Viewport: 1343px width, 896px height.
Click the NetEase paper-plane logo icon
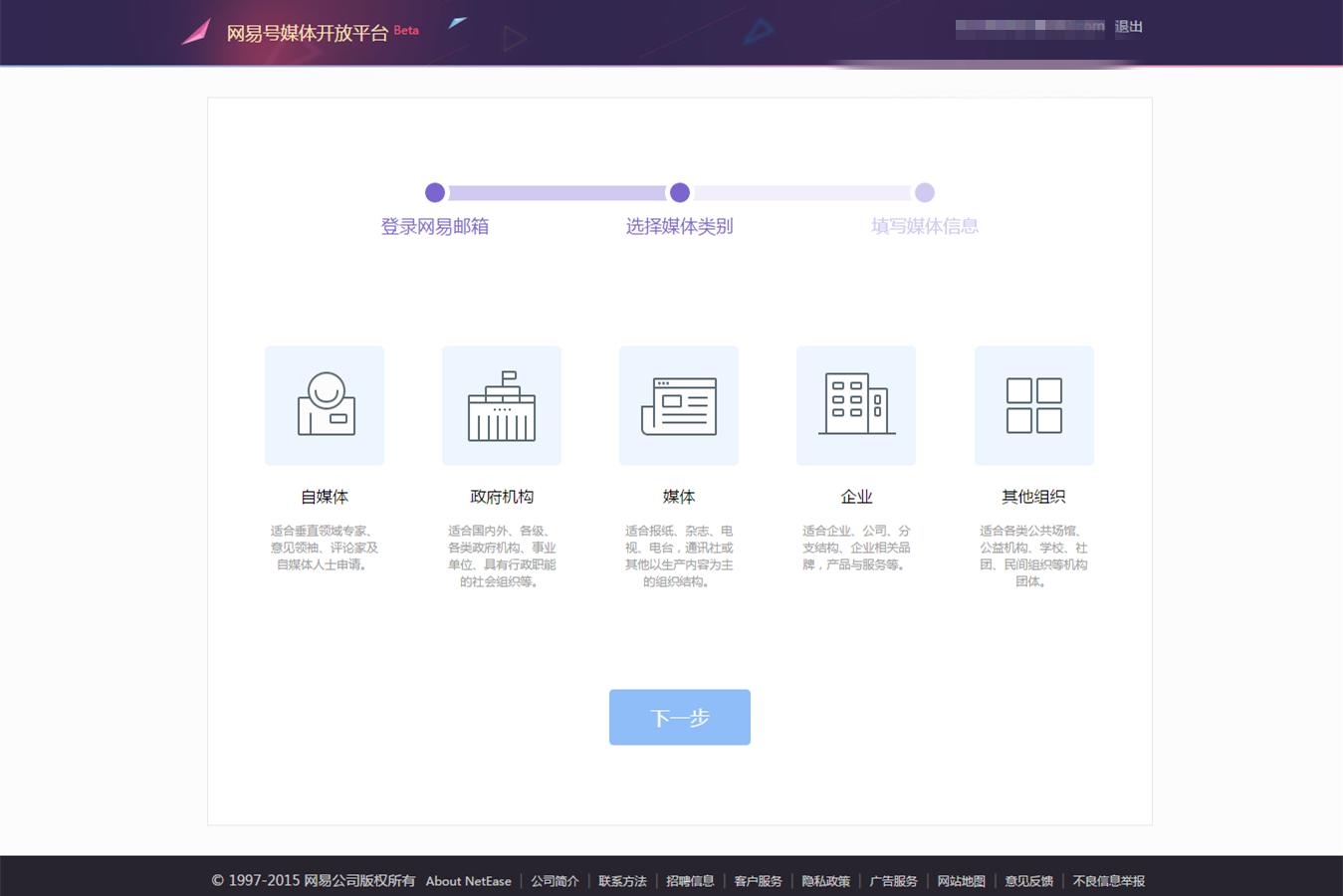coord(196,32)
